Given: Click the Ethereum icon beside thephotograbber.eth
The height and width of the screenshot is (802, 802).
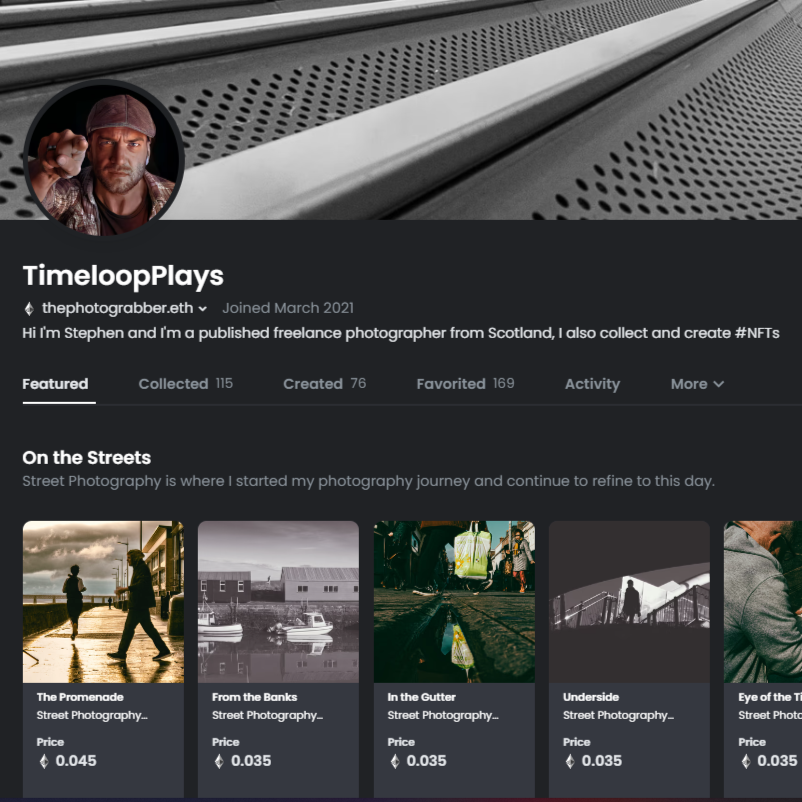Looking at the screenshot, I should click(x=29, y=308).
